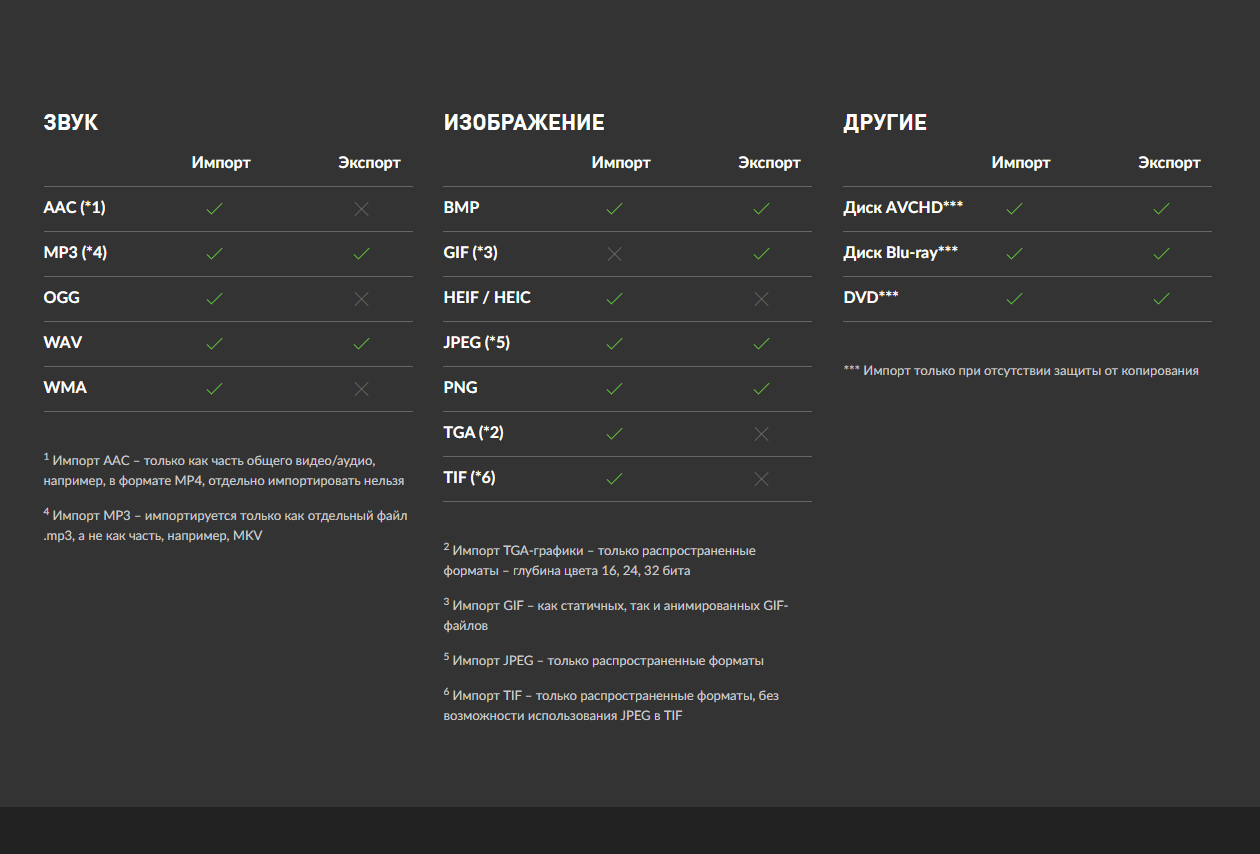Click the WMA import checkmark icon

tap(214, 389)
